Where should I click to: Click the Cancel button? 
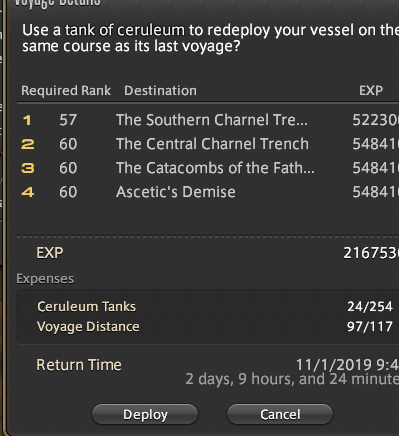point(280,414)
